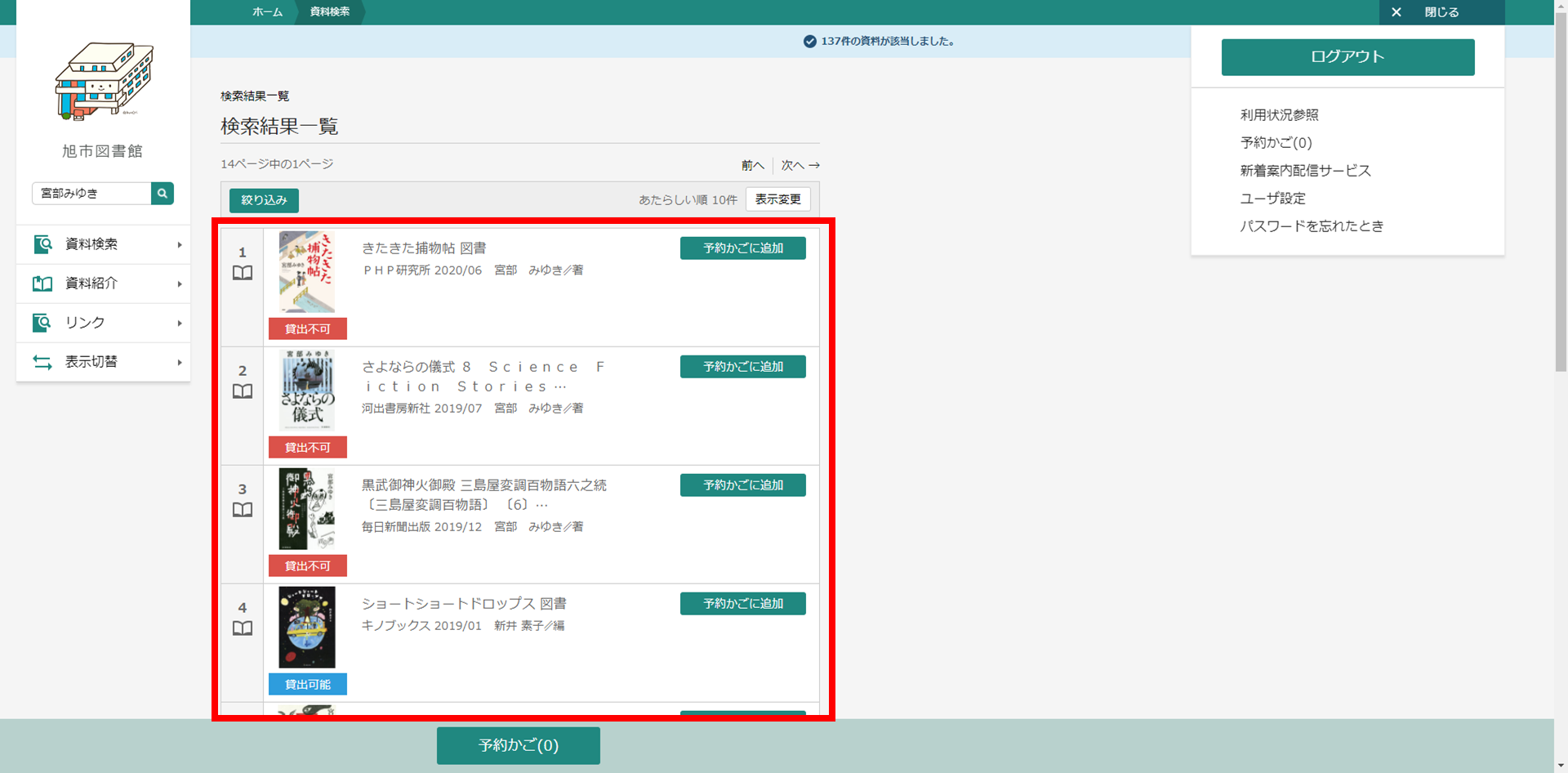Screen dimensions: 1568x773
Task: Open 予約かご(0) in the user menu
Action: (x=1276, y=143)
